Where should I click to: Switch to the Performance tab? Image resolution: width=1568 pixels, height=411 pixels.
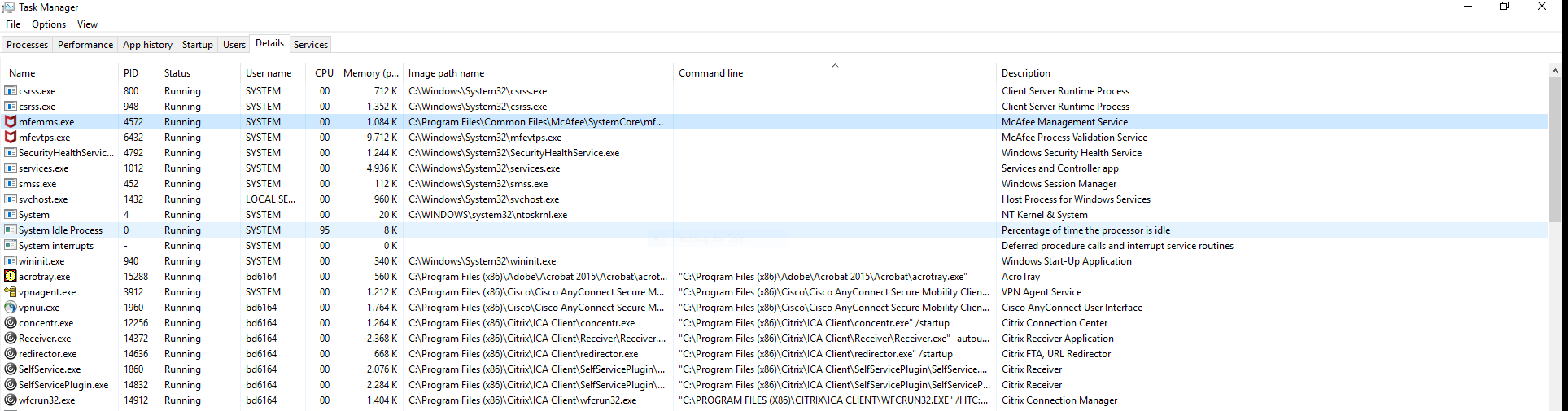coord(85,45)
